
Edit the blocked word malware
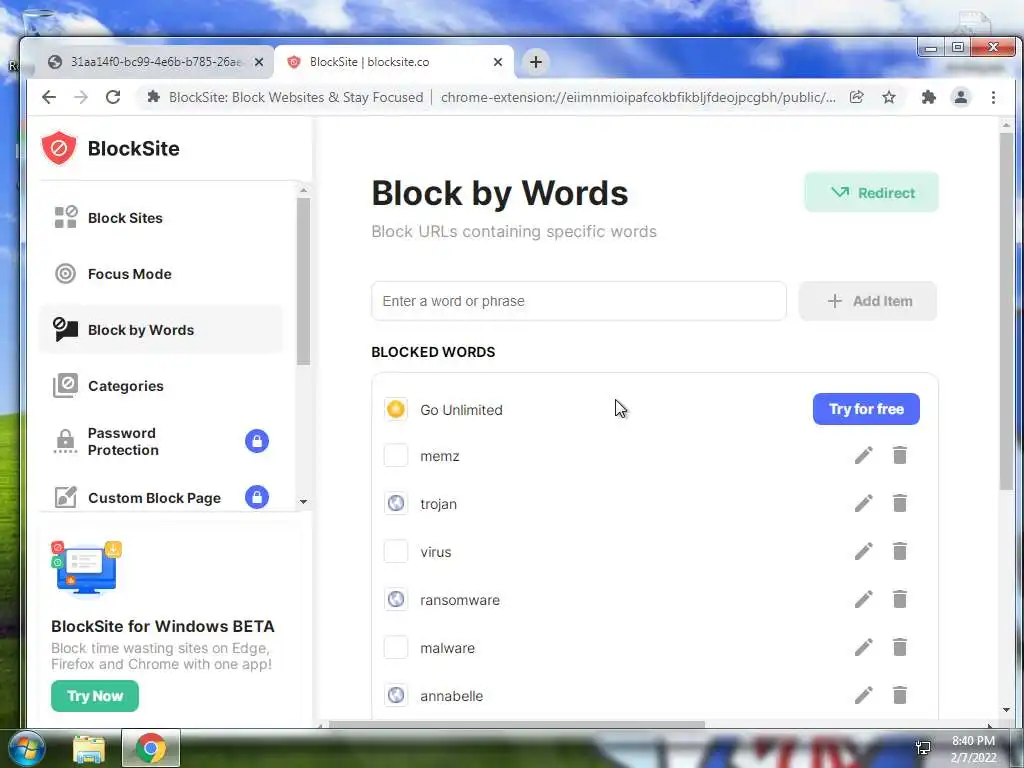pos(863,647)
